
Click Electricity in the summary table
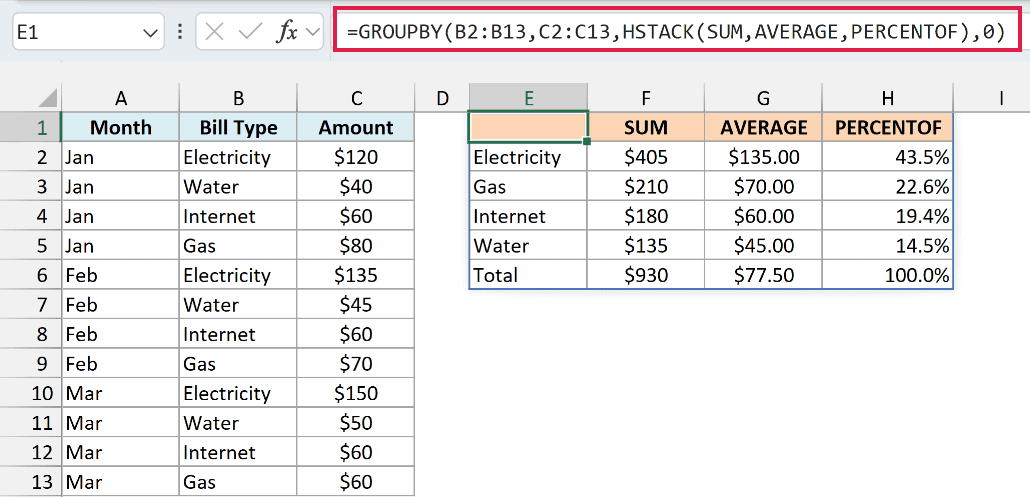528,157
